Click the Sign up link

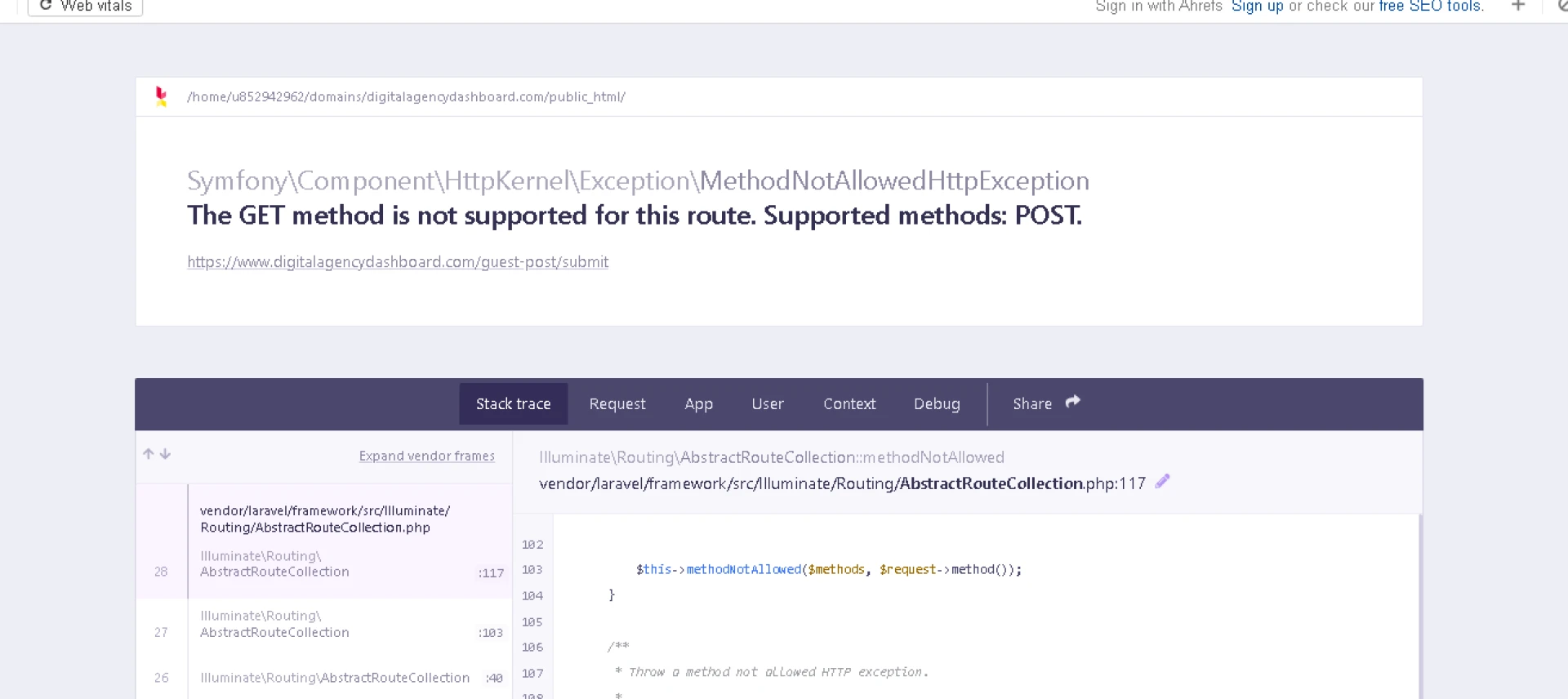(x=1257, y=7)
